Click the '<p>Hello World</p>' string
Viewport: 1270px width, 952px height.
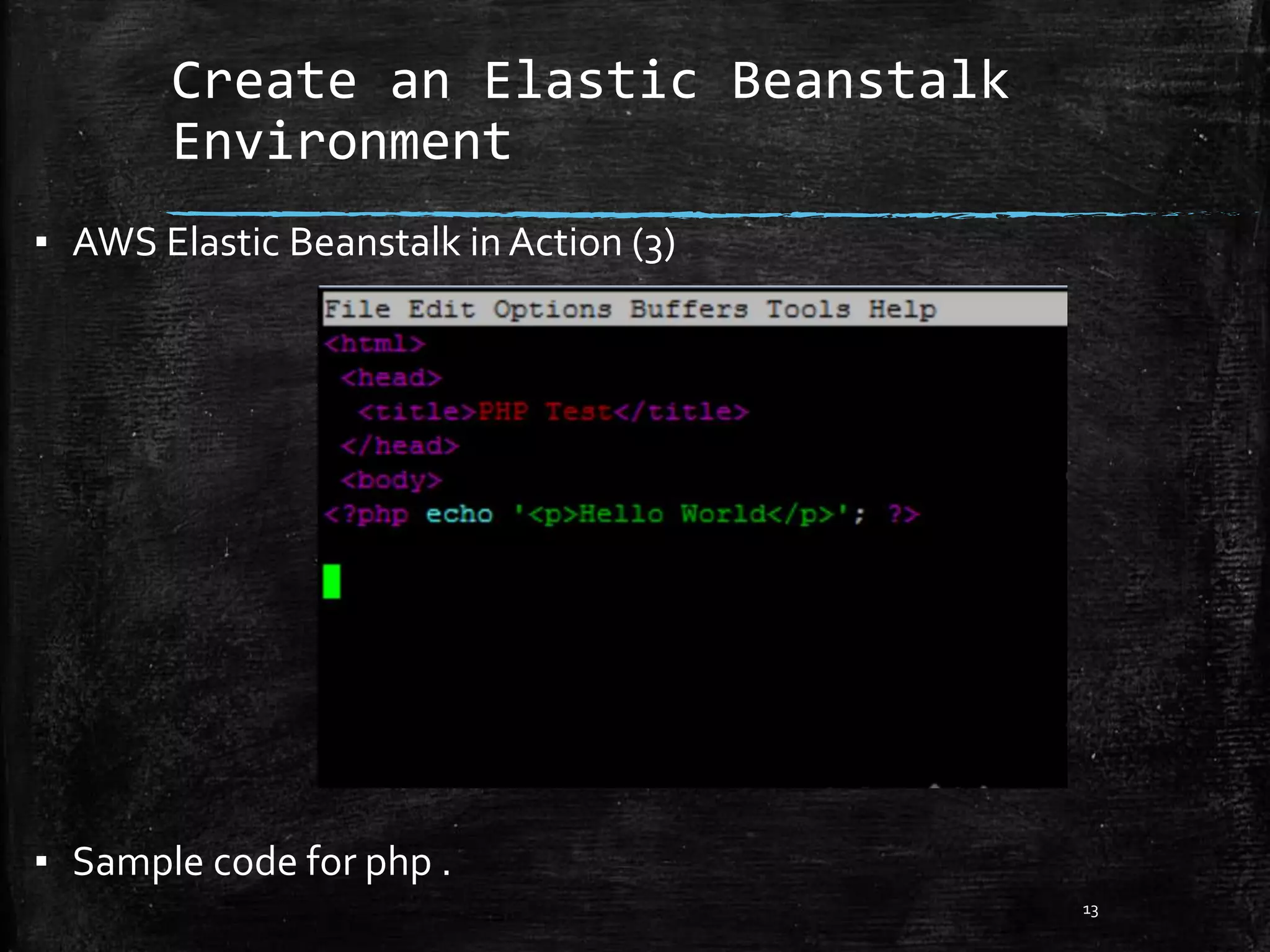(681, 514)
